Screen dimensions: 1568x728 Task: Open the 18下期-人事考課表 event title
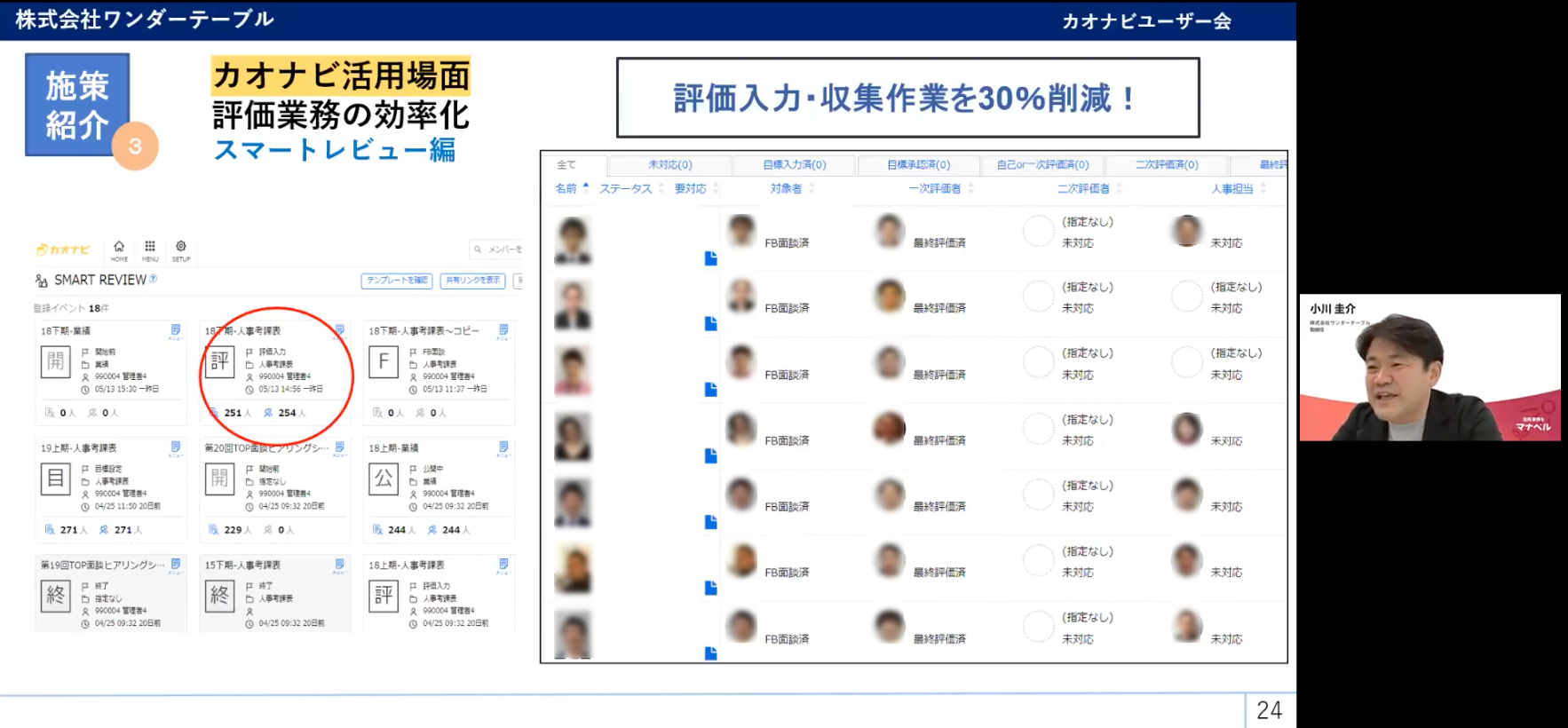(242, 331)
